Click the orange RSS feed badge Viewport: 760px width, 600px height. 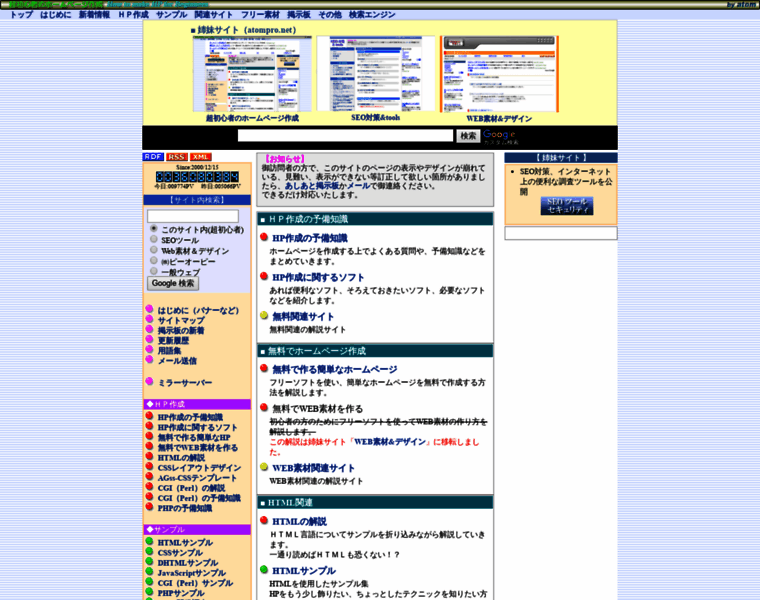[177, 157]
